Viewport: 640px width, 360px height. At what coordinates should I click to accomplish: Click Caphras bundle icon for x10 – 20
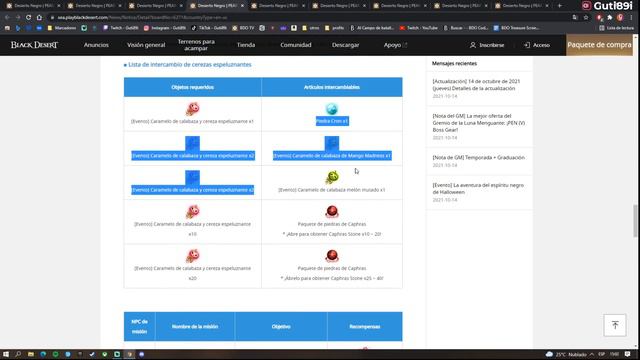(x=332, y=211)
